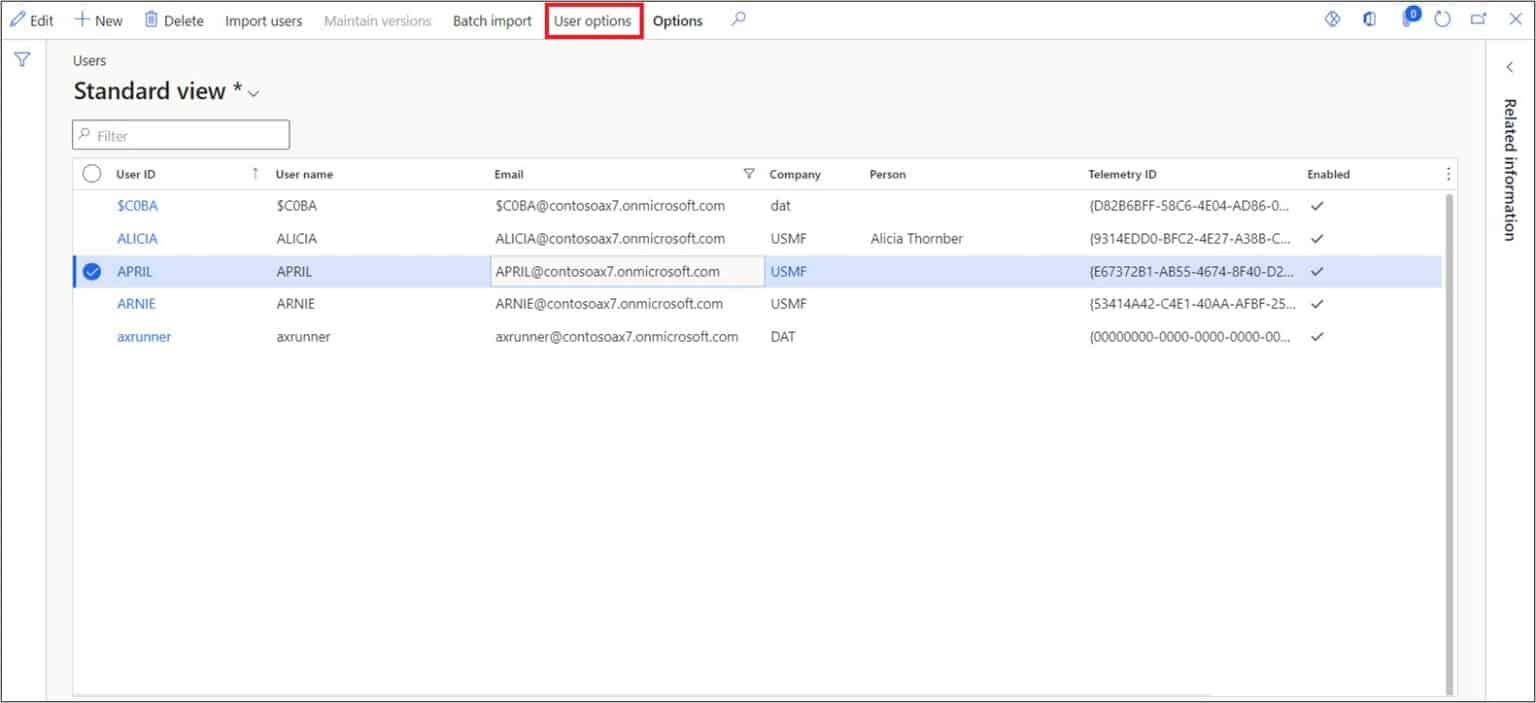This screenshot has height=703, width=1536.
Task: Open the User options menu
Action: pyautogui.click(x=593, y=20)
